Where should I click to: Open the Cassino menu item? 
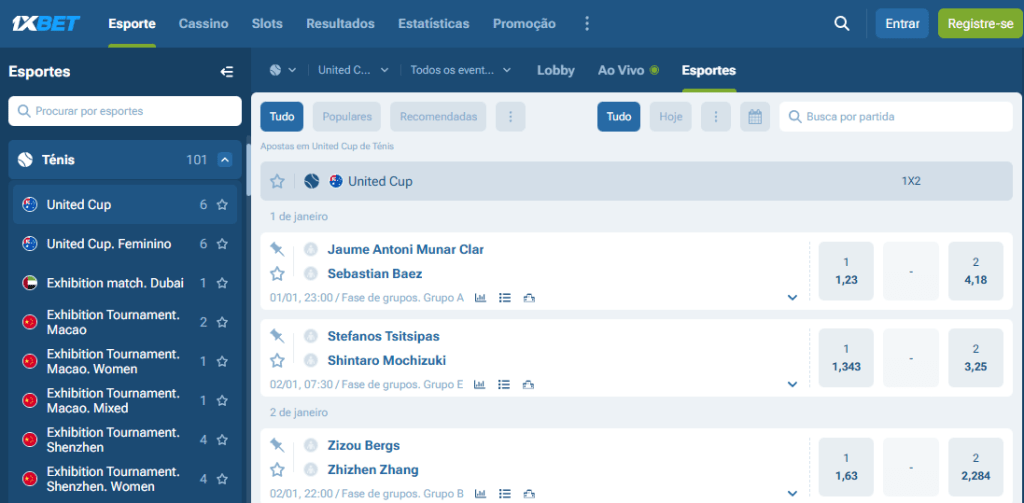pos(203,23)
